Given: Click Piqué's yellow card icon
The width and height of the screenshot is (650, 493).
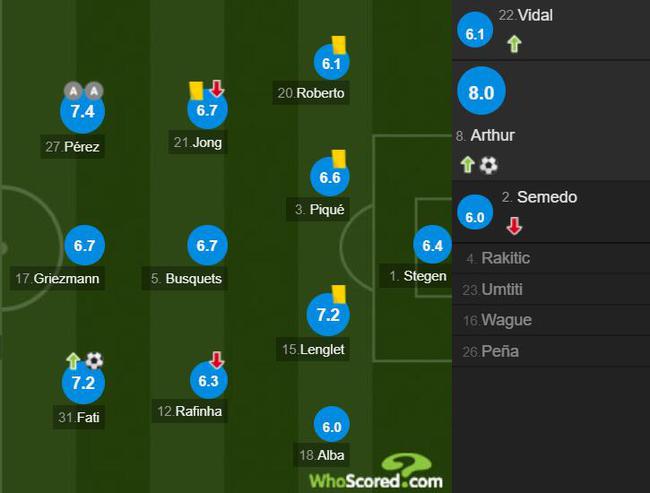Looking at the screenshot, I should (x=339, y=158).
